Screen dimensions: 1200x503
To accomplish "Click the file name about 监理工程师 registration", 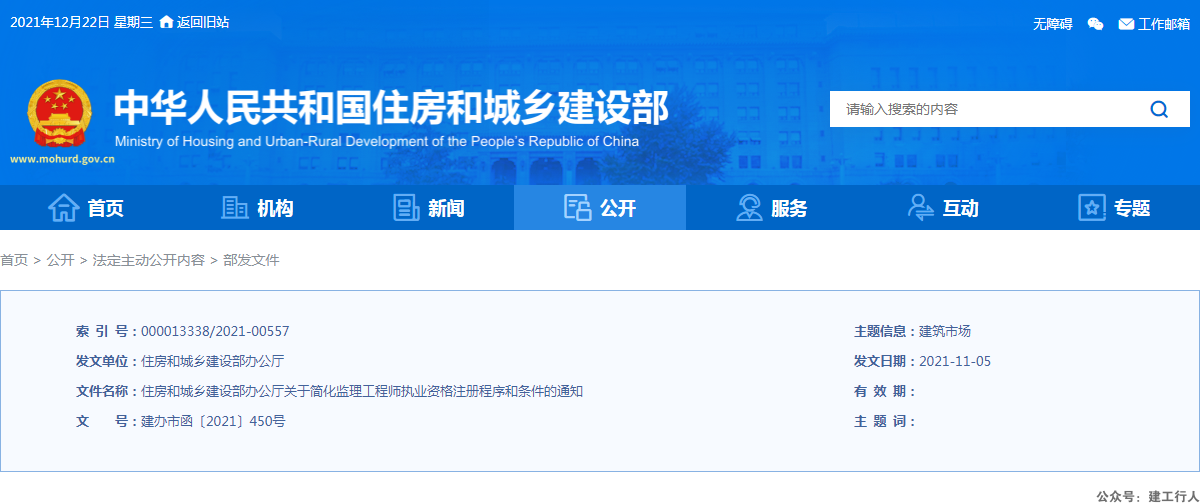I will [362, 391].
